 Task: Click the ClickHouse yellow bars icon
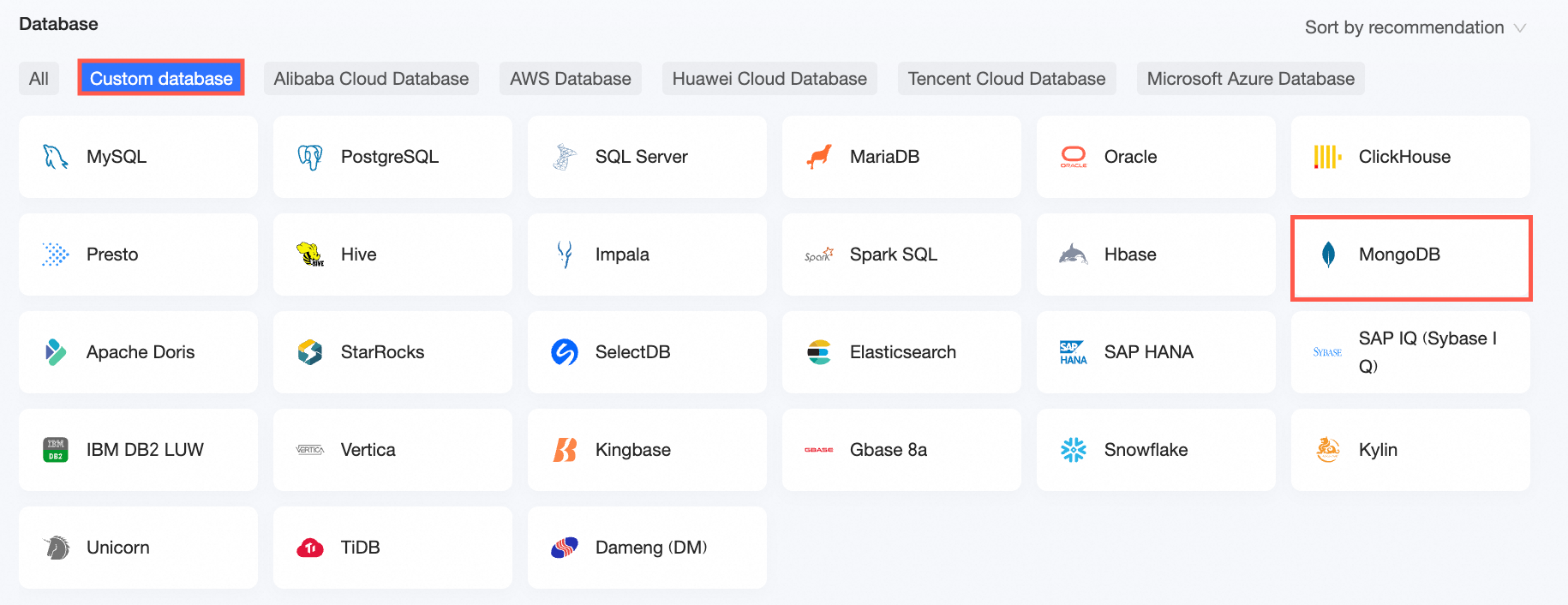(1328, 157)
